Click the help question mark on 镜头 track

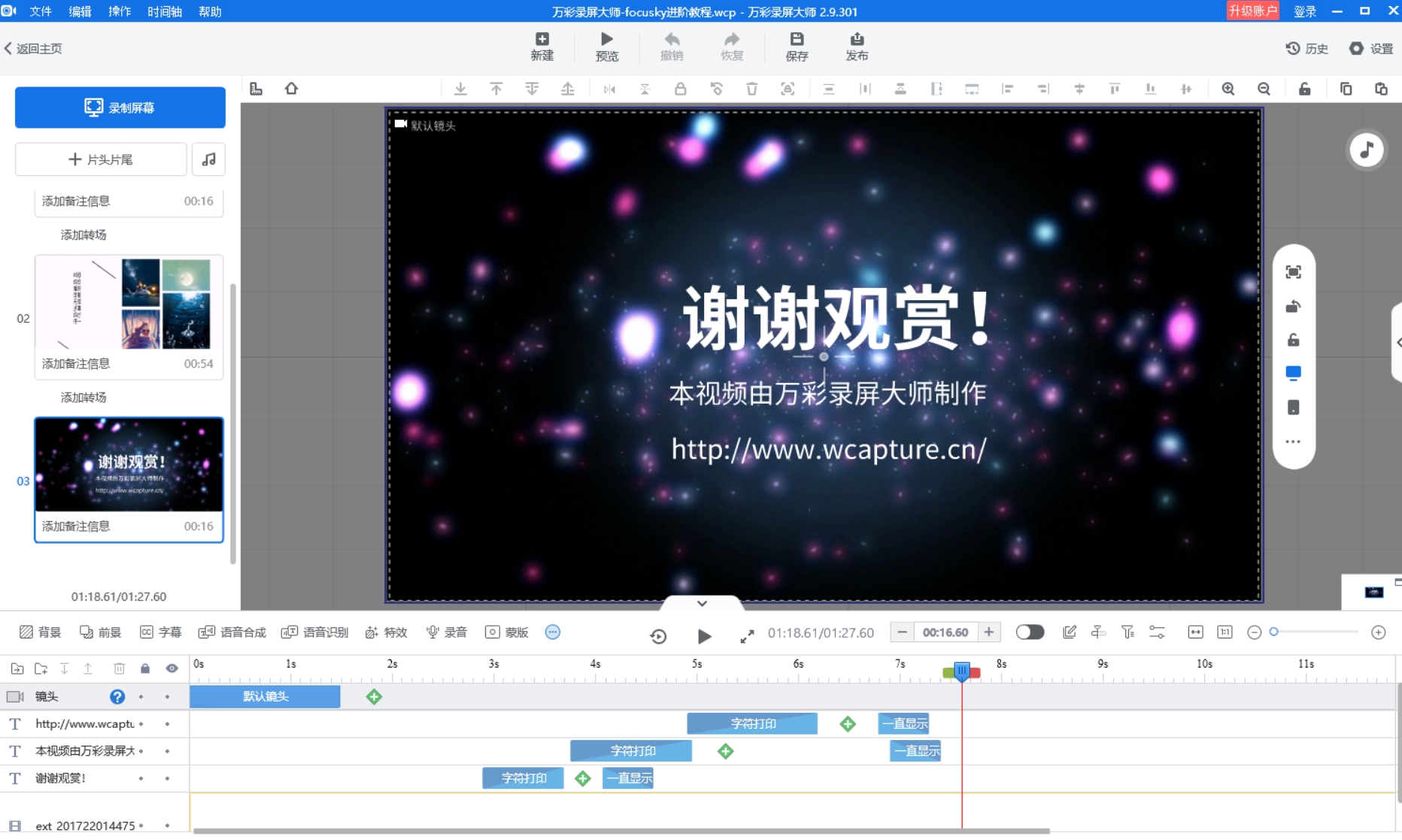coord(117,696)
